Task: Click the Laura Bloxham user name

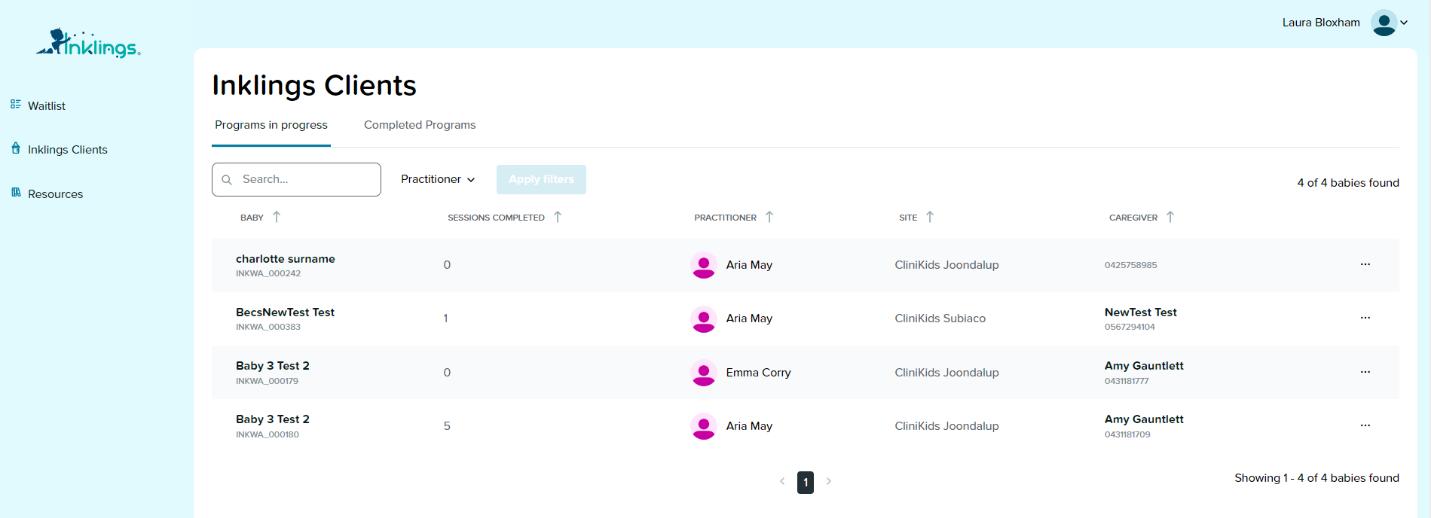Action: coord(1321,23)
